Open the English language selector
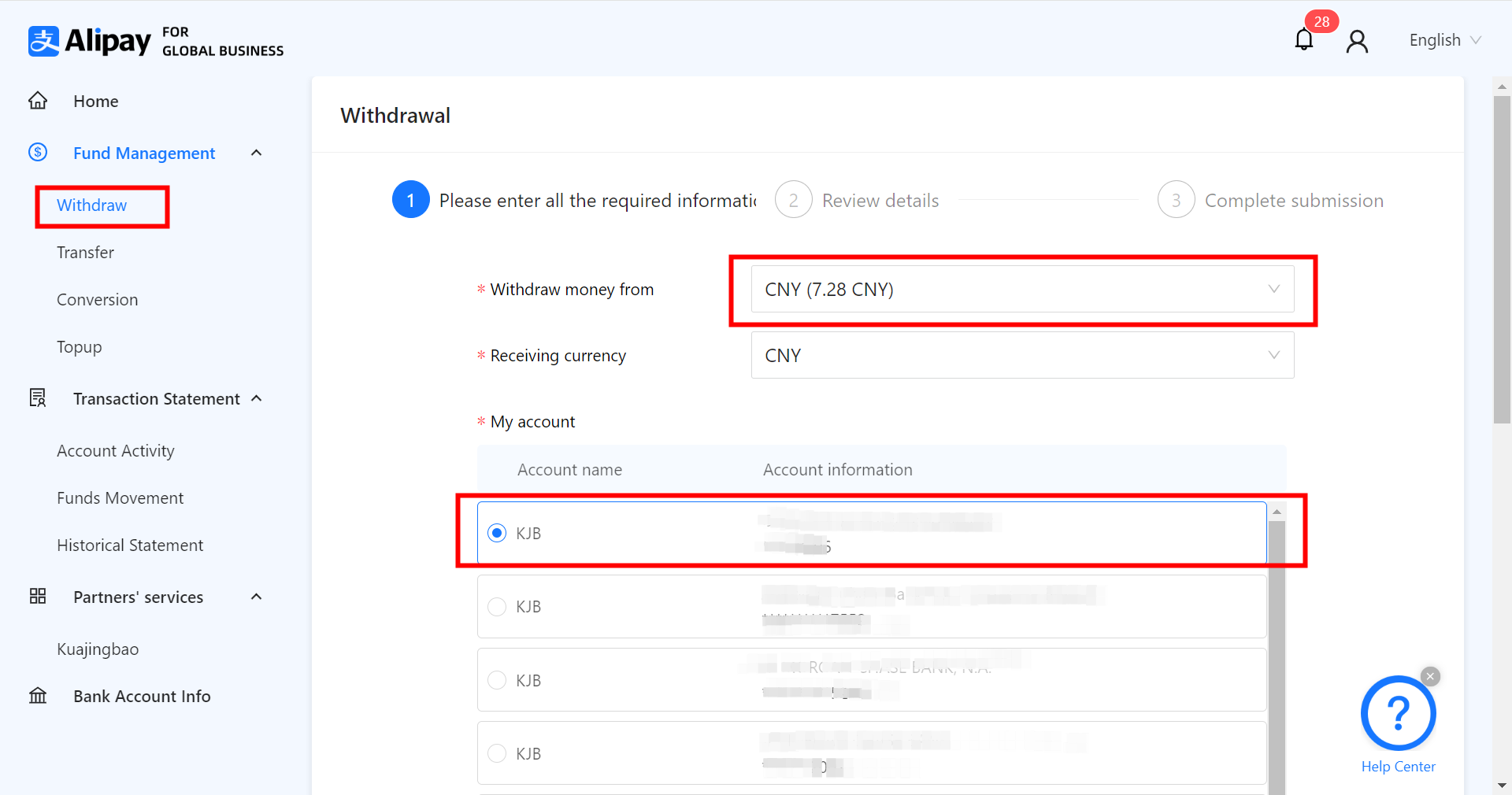This screenshot has height=795, width=1512. (1444, 40)
